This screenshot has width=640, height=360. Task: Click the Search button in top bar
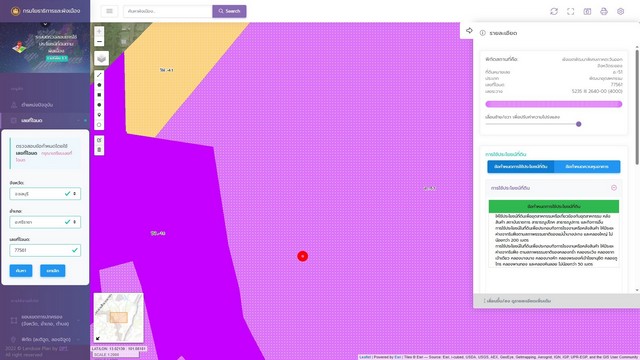pos(229,11)
